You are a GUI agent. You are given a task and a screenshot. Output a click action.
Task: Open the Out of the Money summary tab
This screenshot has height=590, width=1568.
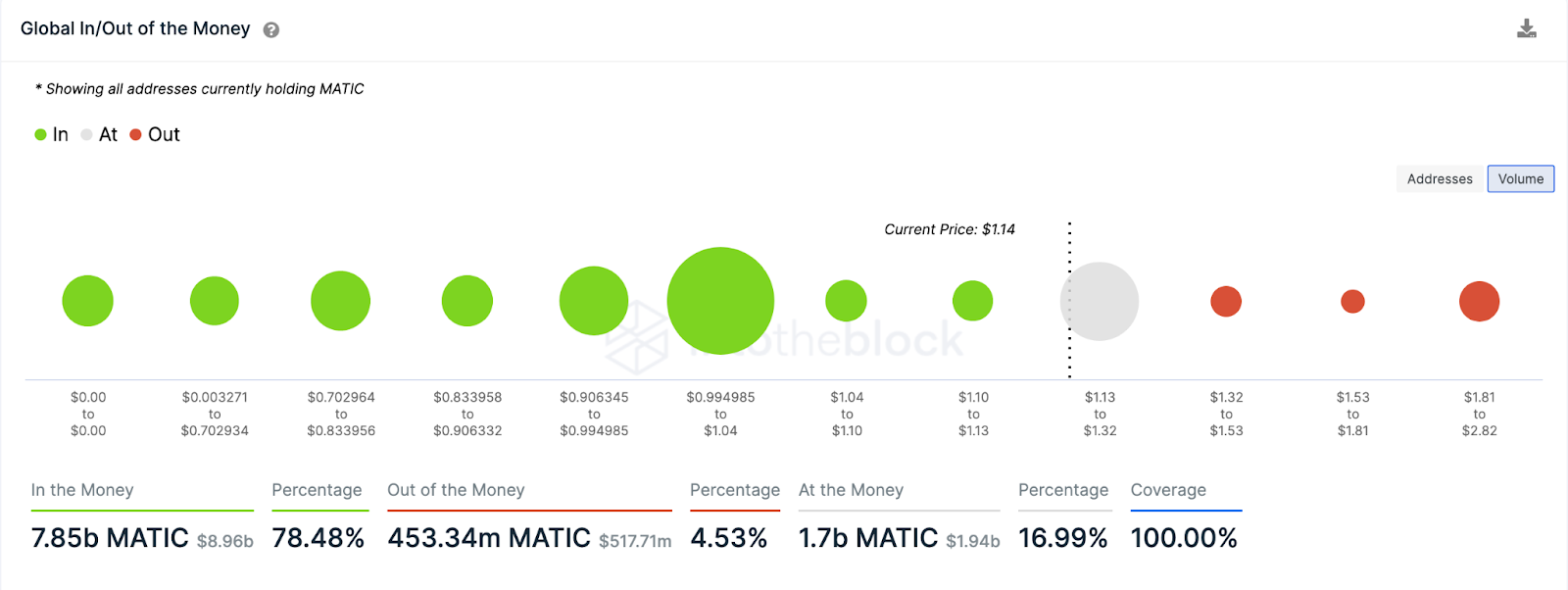[x=456, y=490]
